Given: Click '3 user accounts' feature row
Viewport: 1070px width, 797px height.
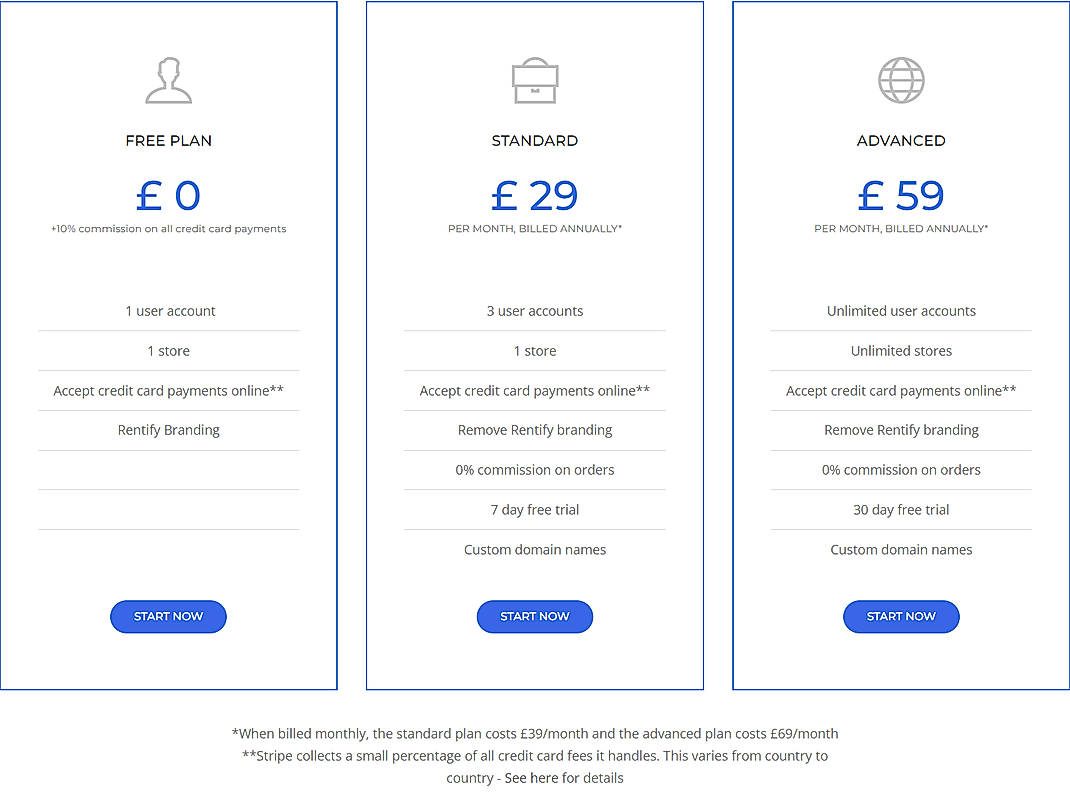Looking at the screenshot, I should point(535,311).
